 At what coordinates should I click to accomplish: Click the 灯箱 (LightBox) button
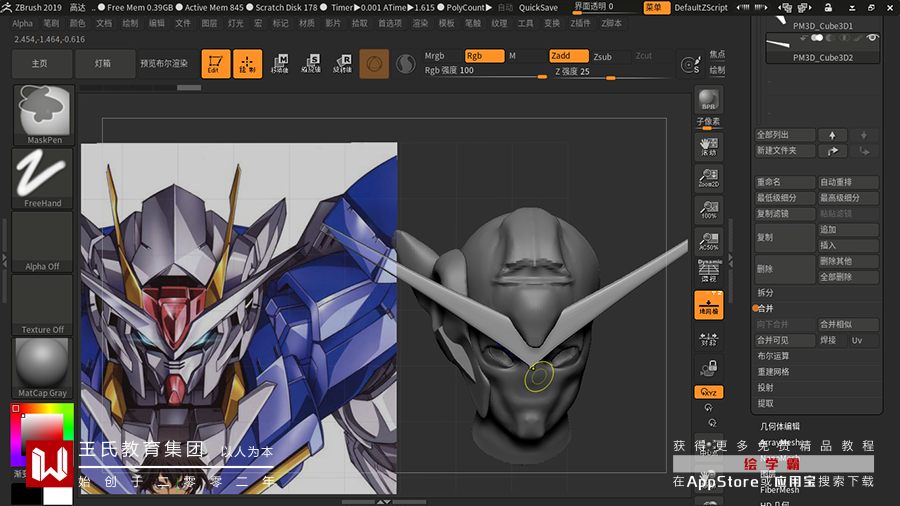tap(104, 63)
